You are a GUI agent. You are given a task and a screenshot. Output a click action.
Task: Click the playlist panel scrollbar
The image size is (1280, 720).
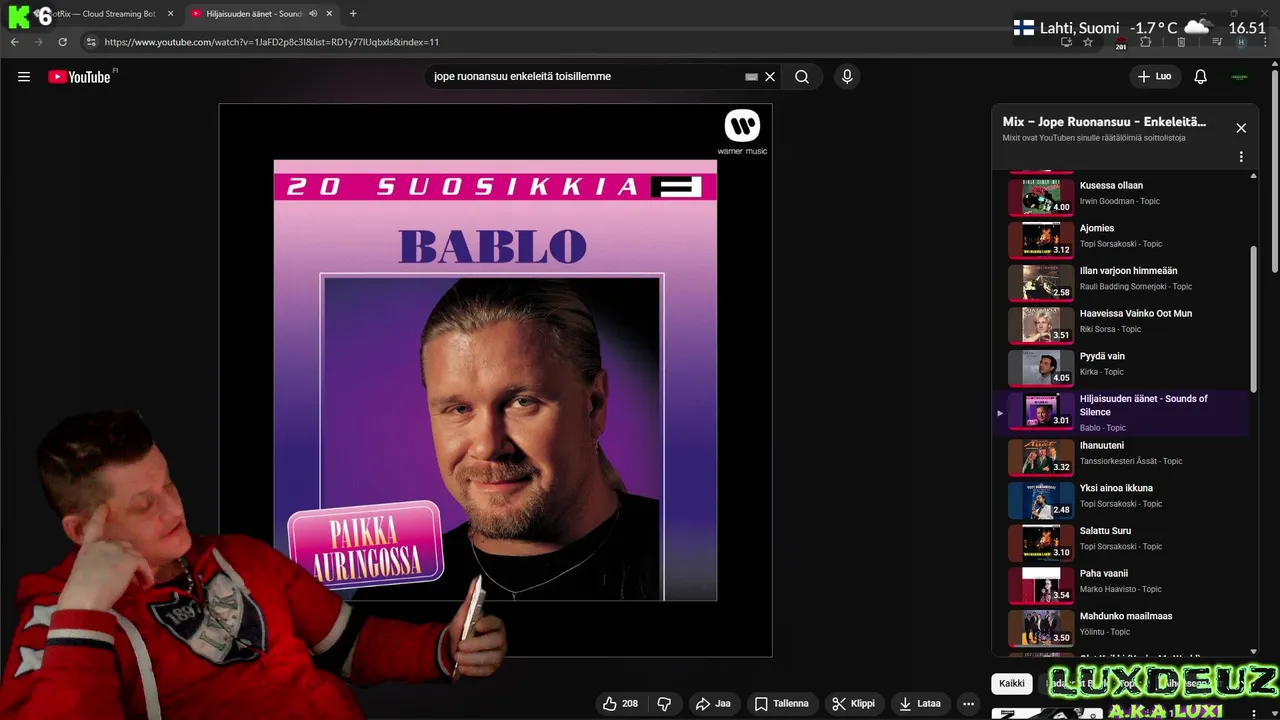(x=1254, y=320)
